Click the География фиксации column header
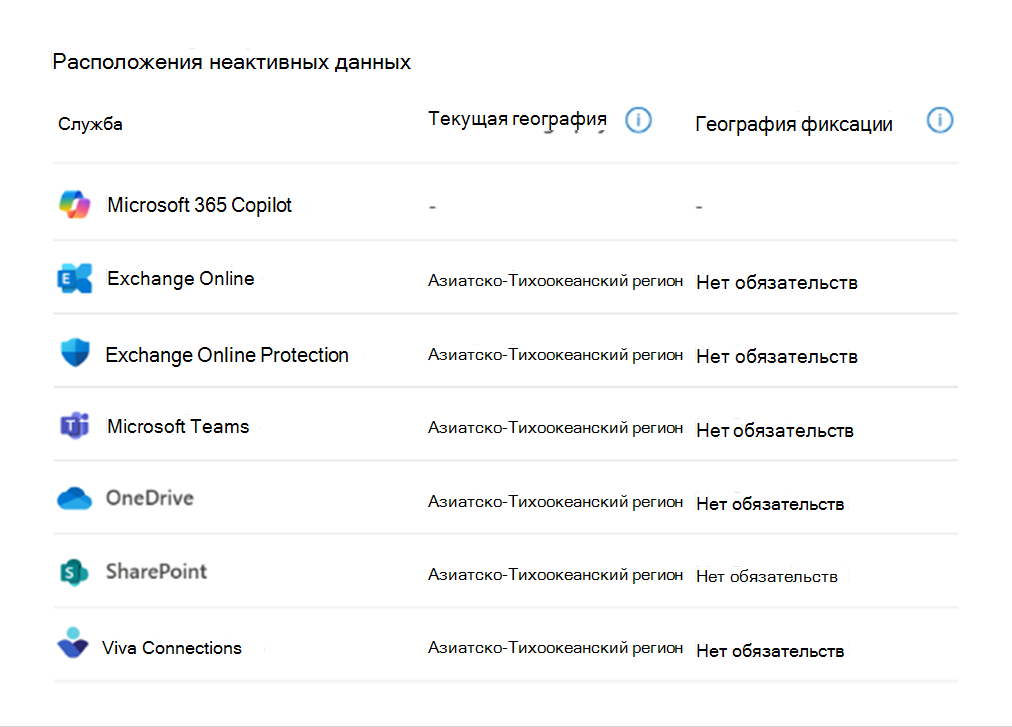 [x=794, y=124]
